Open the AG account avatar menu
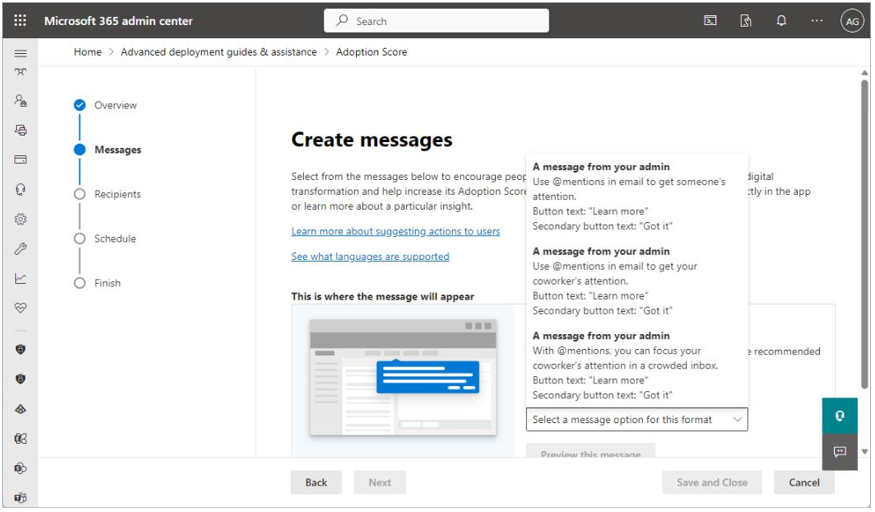Screen dimensions: 875x512 pos(852,21)
